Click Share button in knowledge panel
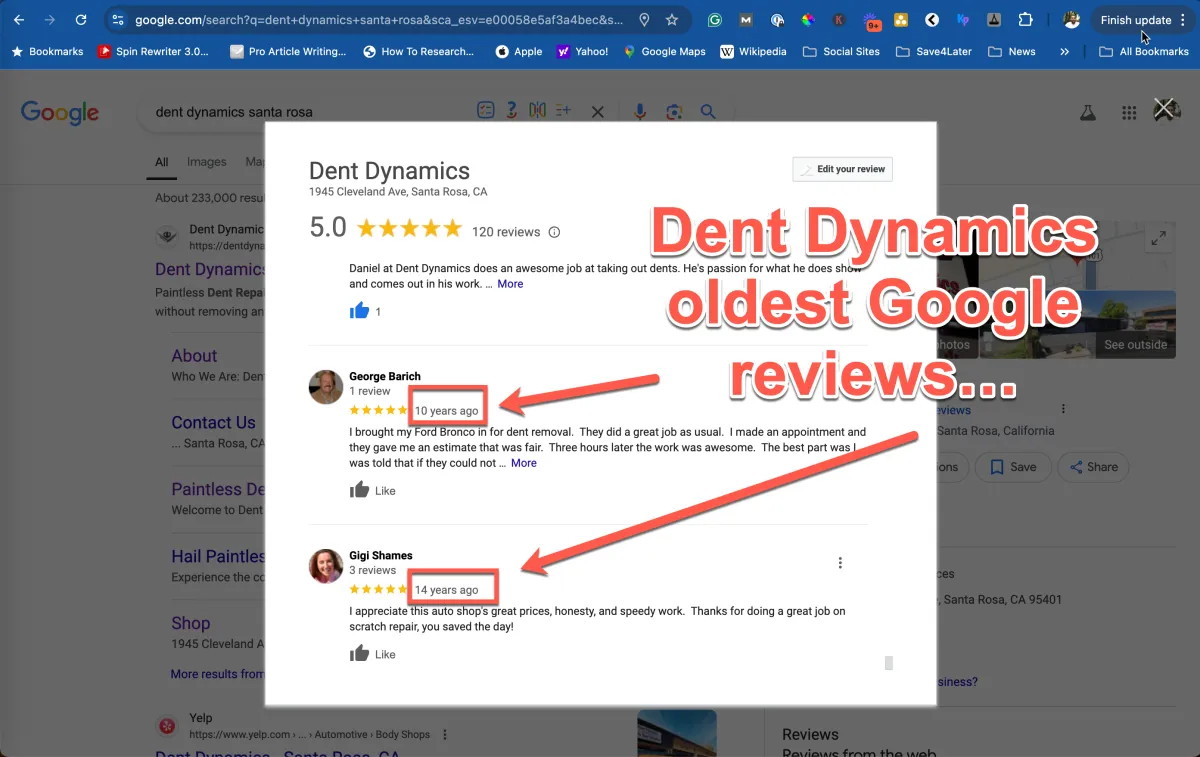The image size is (1200, 757). (1094, 467)
